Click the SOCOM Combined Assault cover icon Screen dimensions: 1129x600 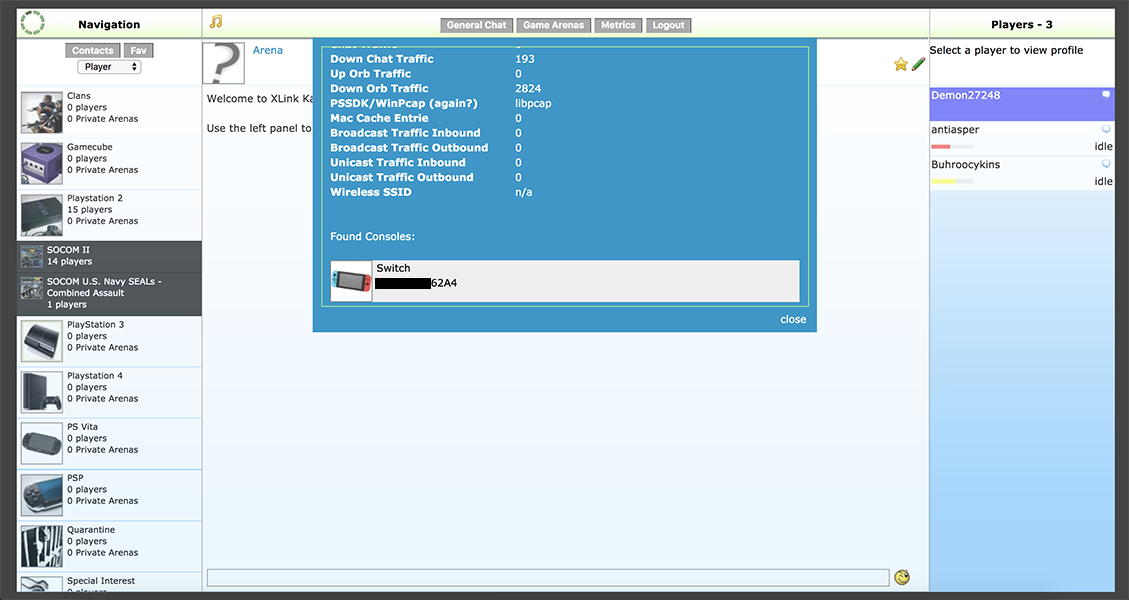coord(32,287)
